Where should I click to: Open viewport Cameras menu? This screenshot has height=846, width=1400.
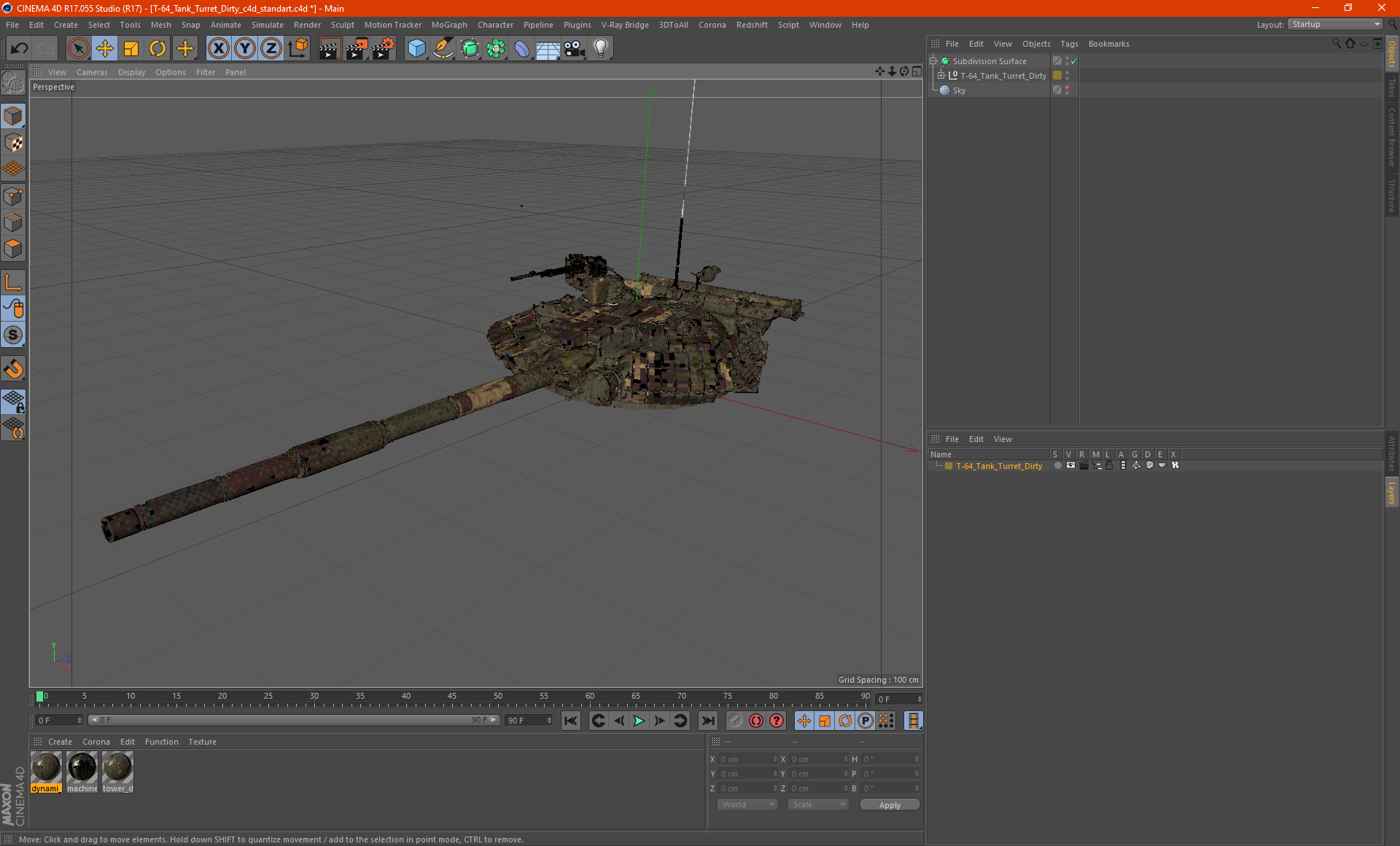92,72
